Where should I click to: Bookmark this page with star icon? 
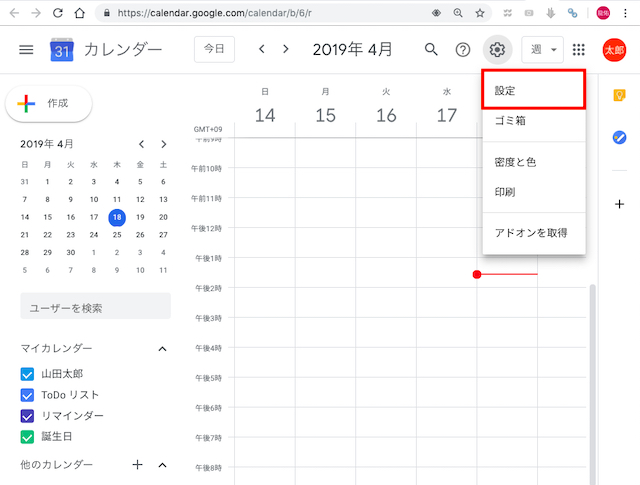pos(480,13)
